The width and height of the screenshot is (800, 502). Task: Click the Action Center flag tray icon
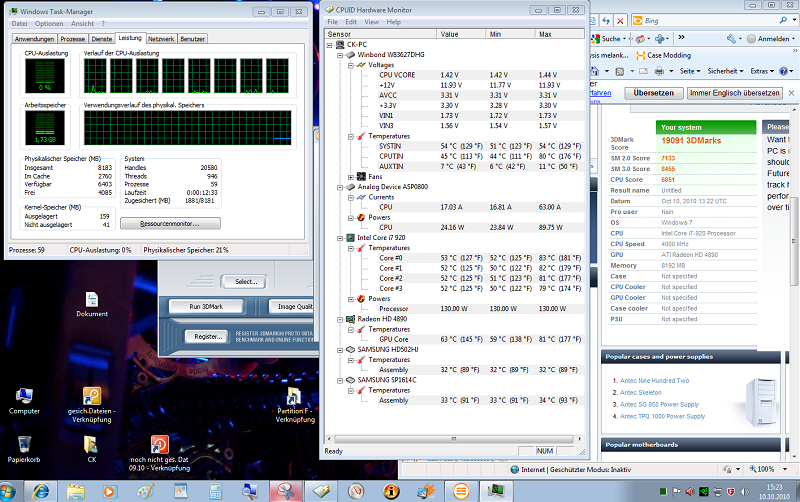tap(677, 492)
